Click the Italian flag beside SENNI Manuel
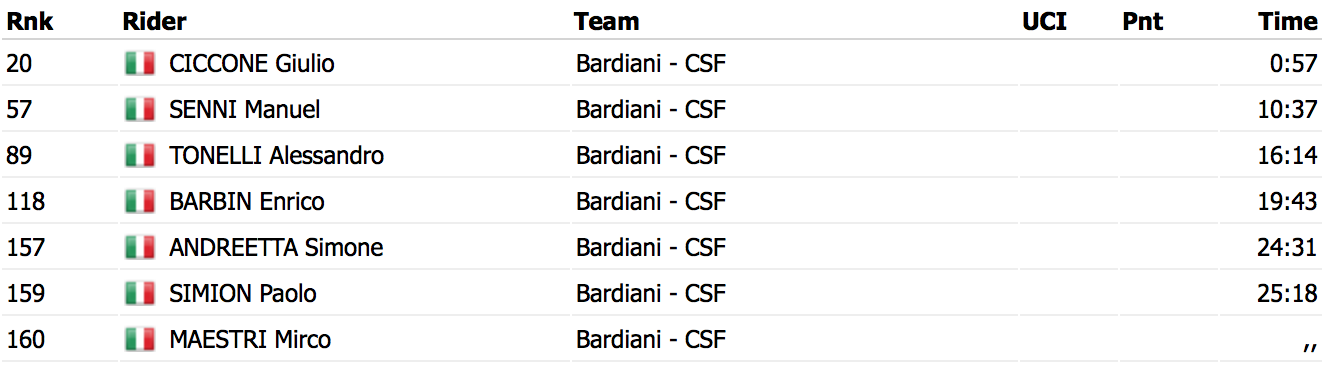 (x=140, y=110)
